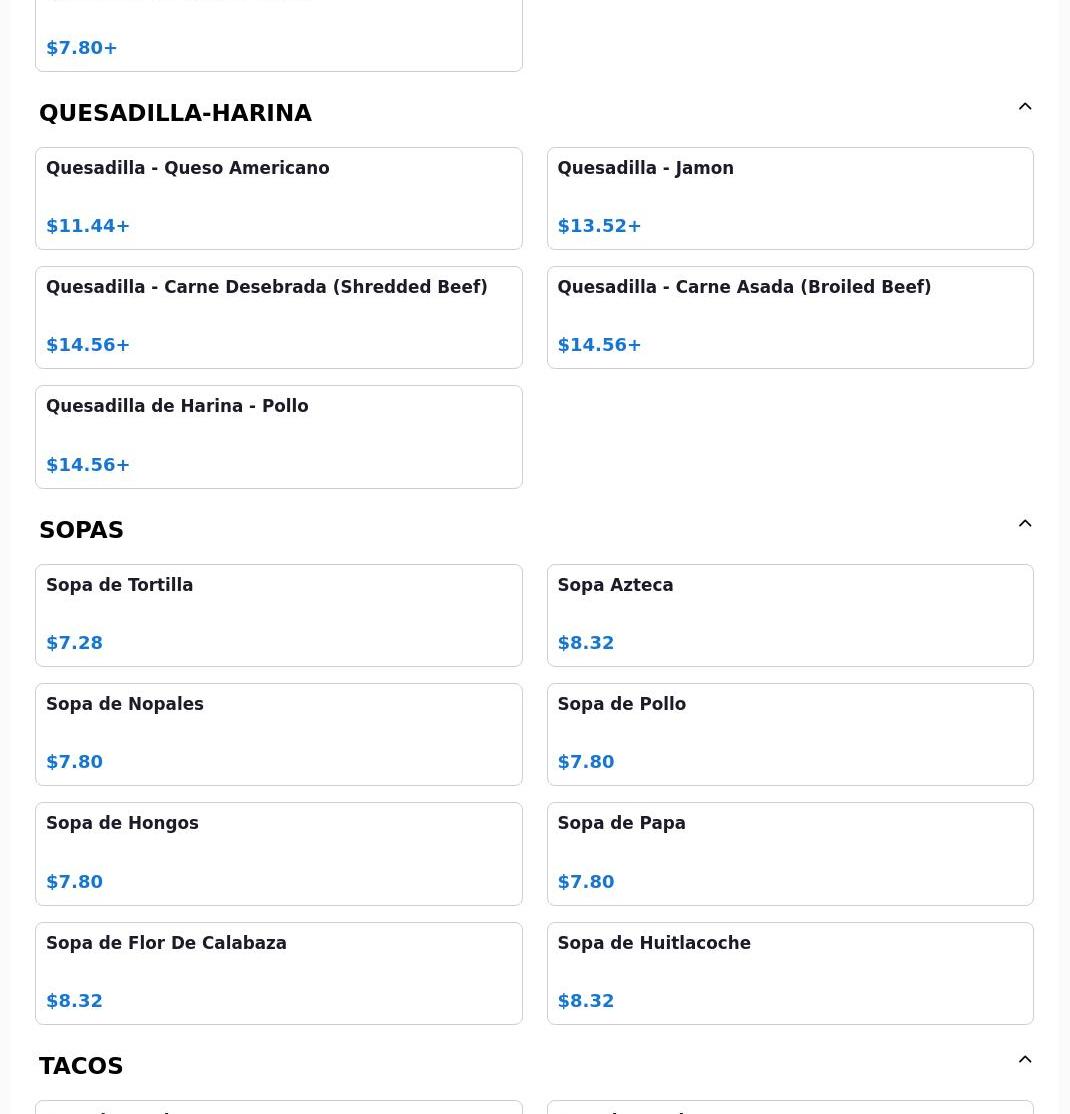Click the $7.28 price of Sopa de Tortilla
Viewport: 1070px width, 1114px height.
[75, 643]
